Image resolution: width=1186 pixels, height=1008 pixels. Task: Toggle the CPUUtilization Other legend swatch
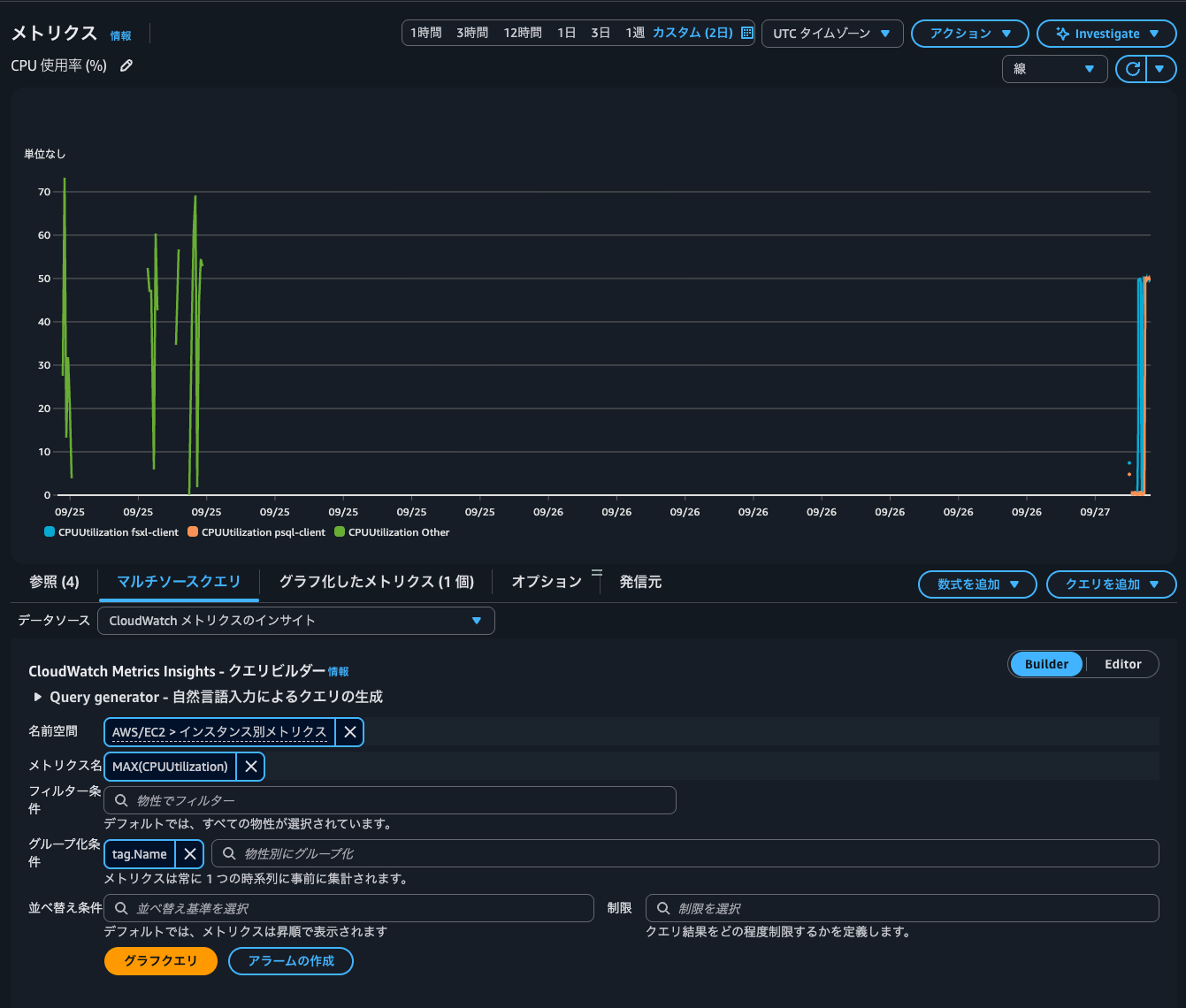[340, 532]
